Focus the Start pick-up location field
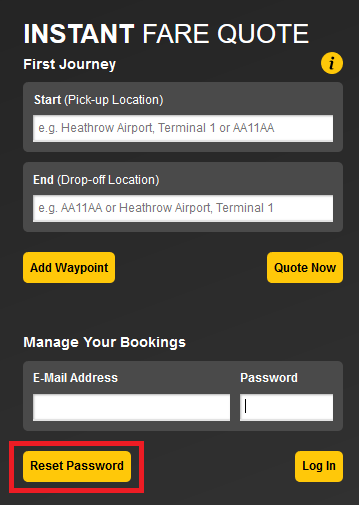Image resolution: width=360 pixels, height=505 pixels. click(x=183, y=128)
